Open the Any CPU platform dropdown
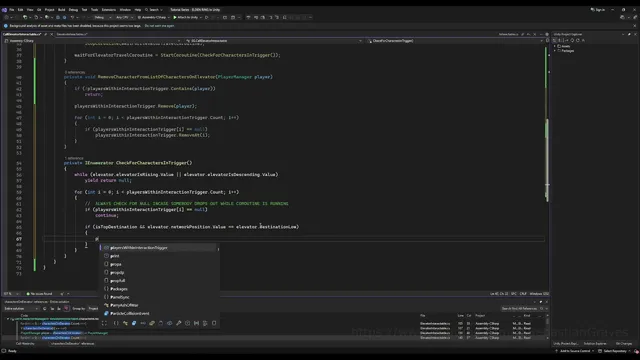Screen dimensions: 640x360 [x=124, y=18]
